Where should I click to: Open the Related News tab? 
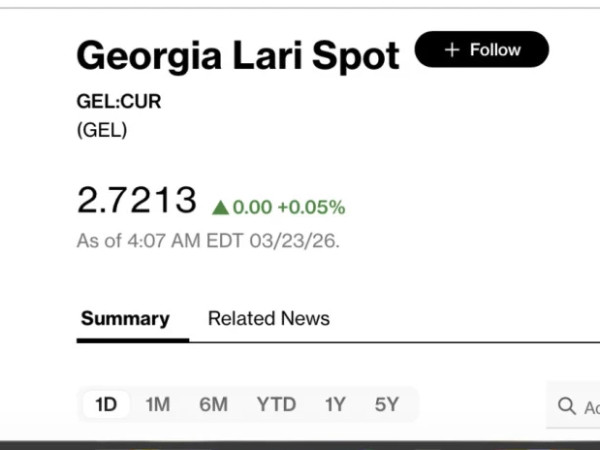[268, 319]
